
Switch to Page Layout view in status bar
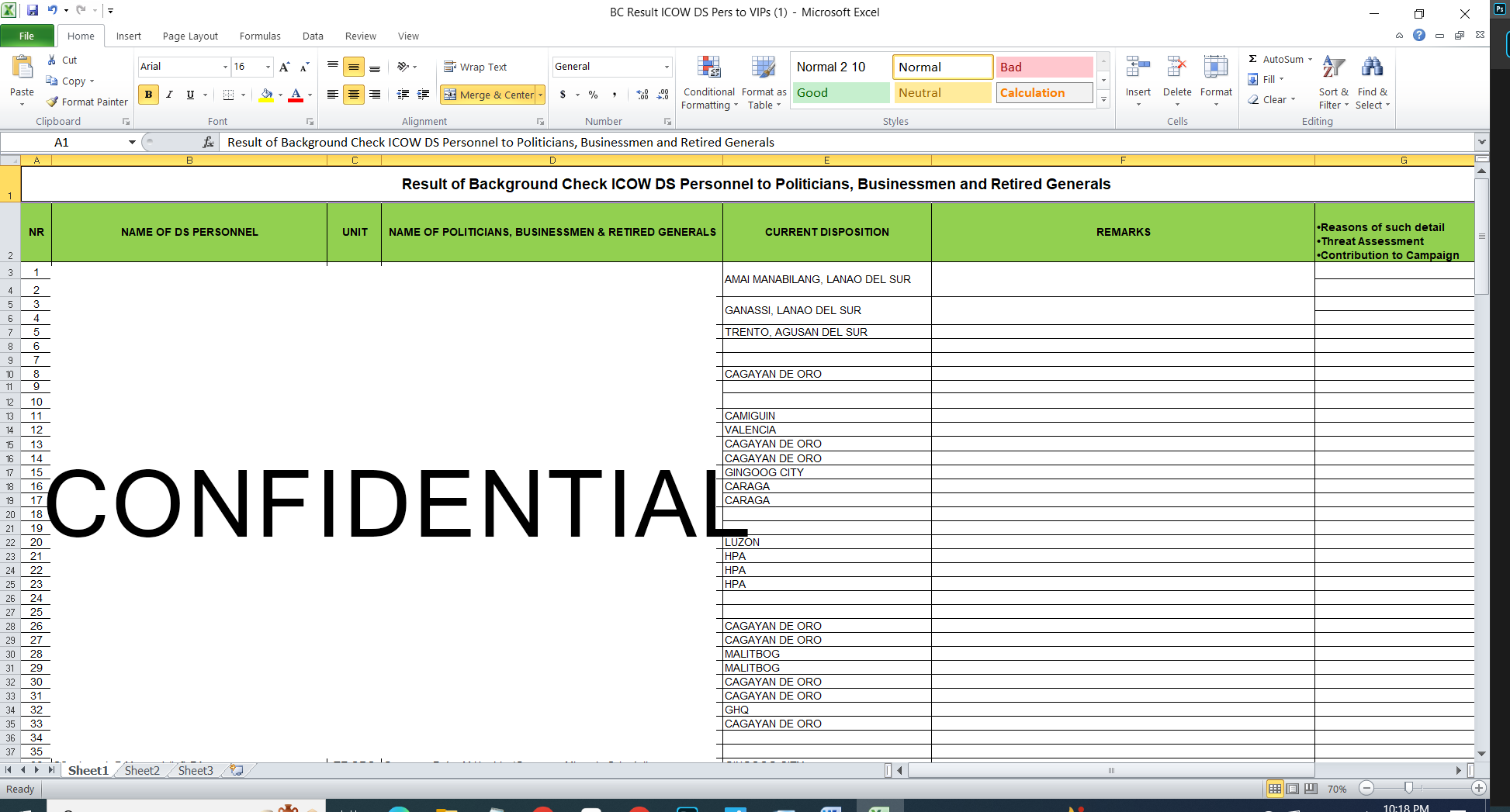point(1293,789)
